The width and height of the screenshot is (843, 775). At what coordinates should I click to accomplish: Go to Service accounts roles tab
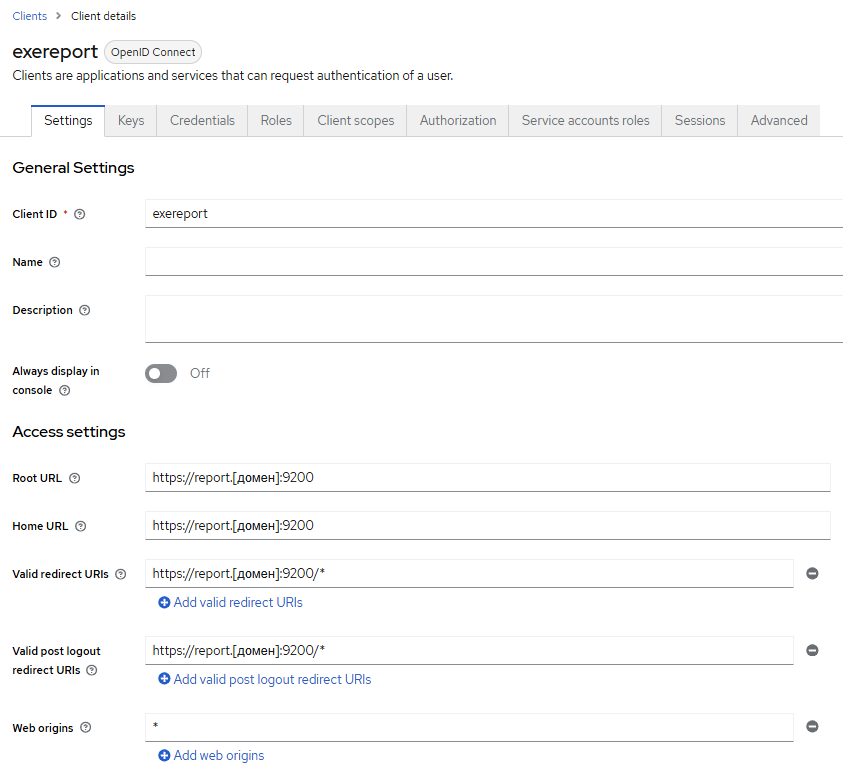[585, 120]
